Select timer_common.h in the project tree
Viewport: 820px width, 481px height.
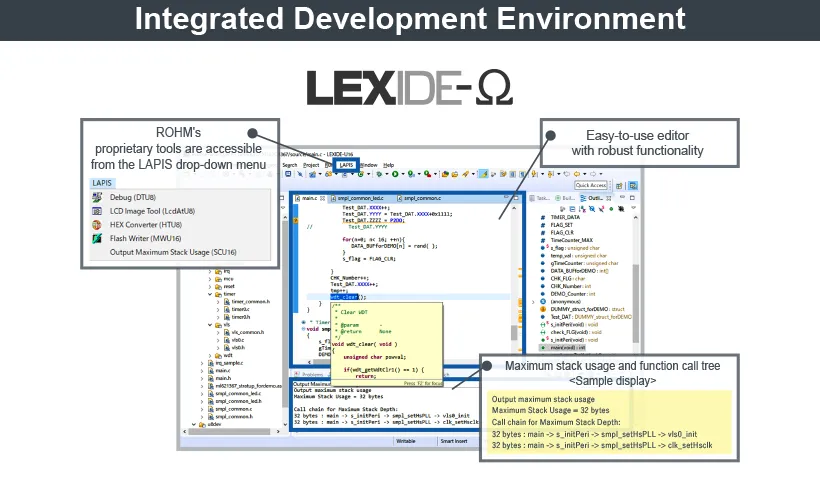pyautogui.click(x=250, y=302)
